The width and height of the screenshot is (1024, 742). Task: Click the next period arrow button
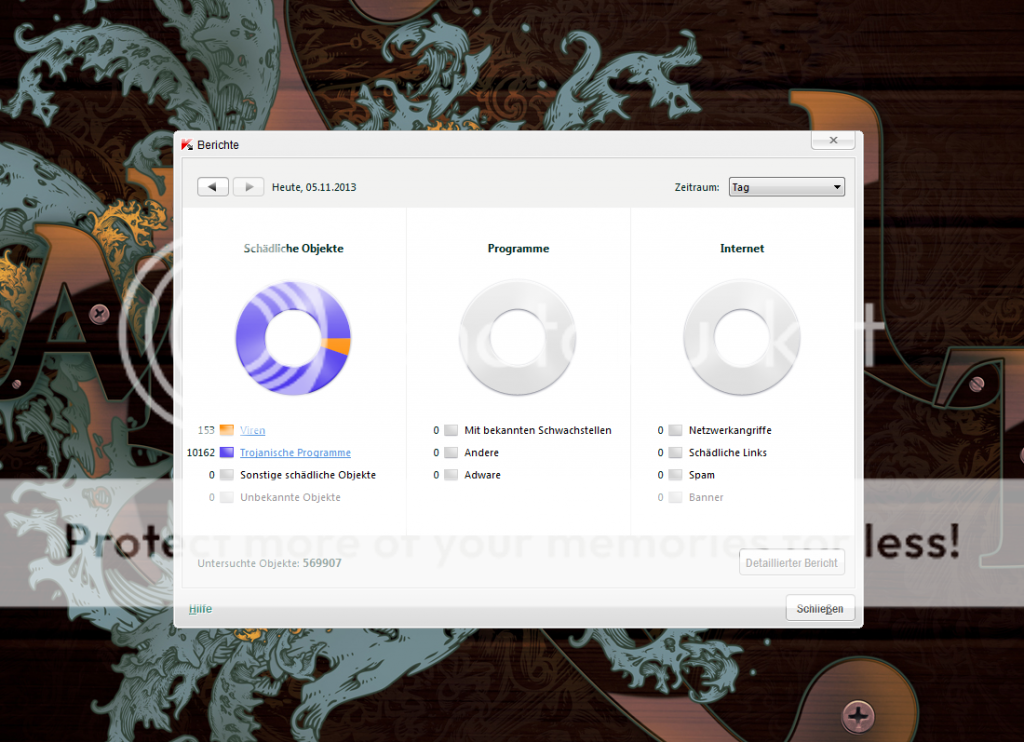point(248,187)
